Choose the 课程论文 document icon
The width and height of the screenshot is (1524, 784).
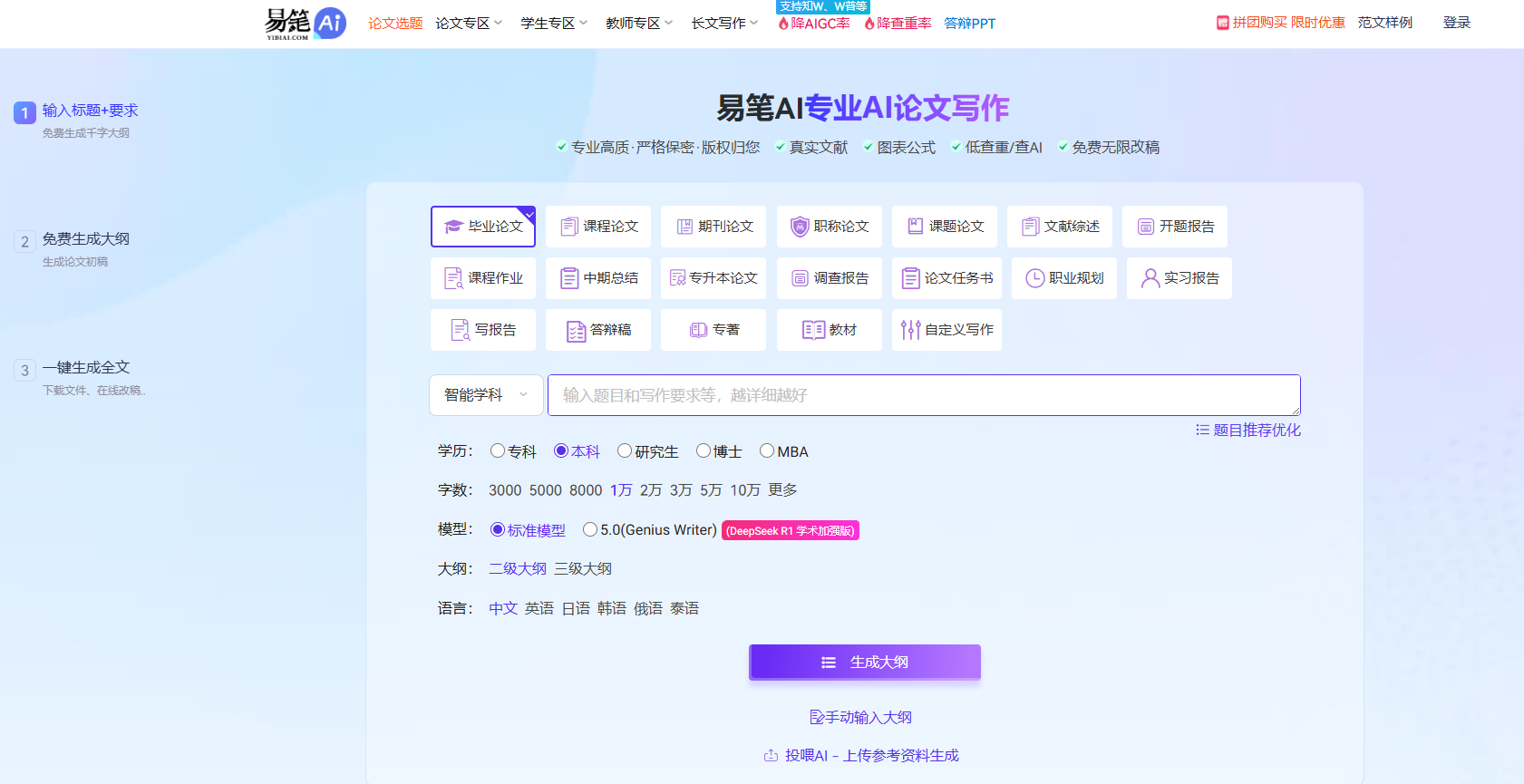(568, 227)
